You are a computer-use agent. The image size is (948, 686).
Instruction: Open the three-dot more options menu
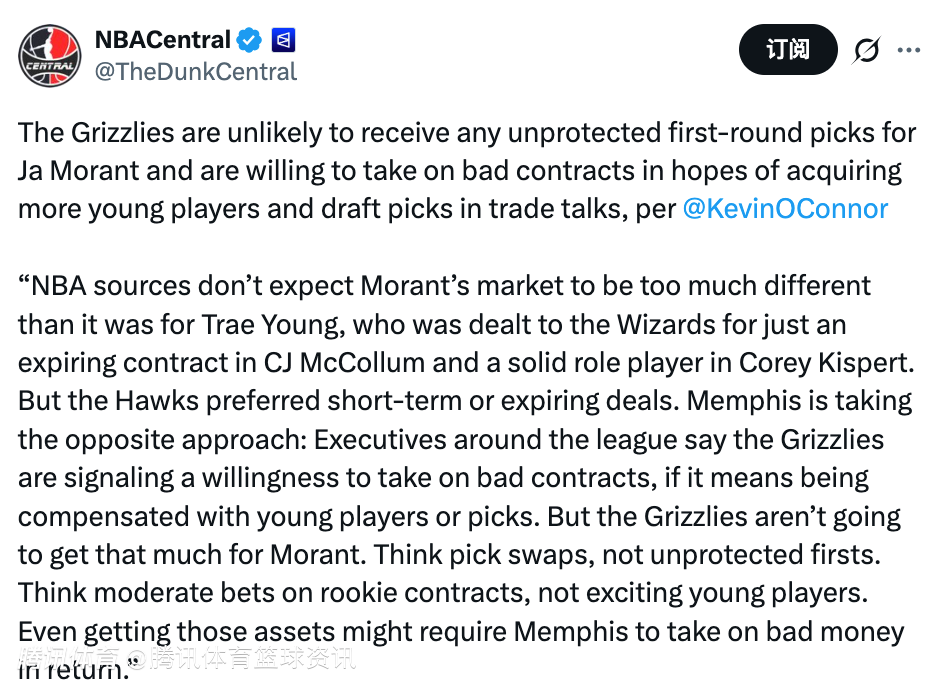click(x=909, y=49)
